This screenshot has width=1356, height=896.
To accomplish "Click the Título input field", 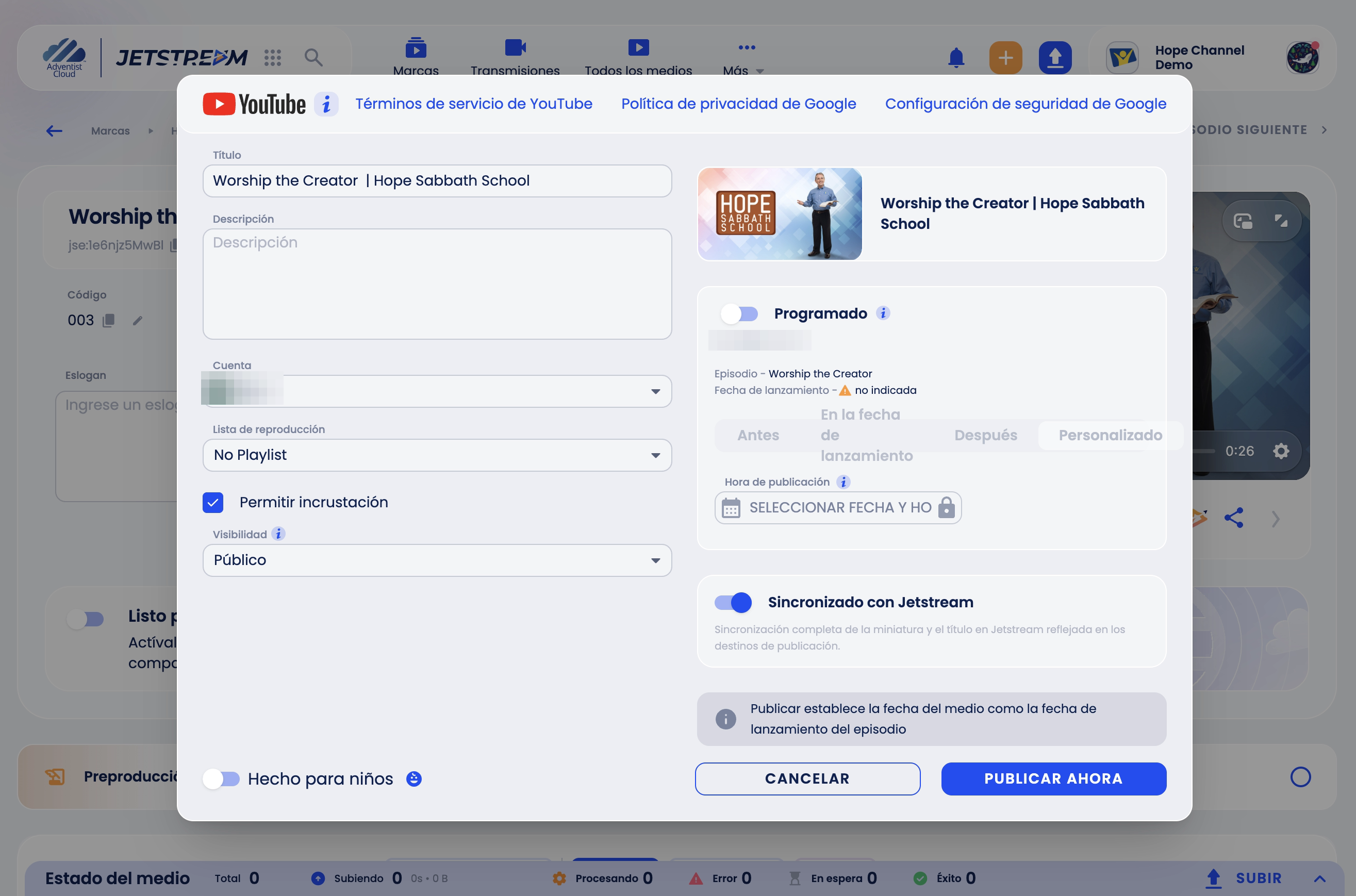I will coord(437,181).
